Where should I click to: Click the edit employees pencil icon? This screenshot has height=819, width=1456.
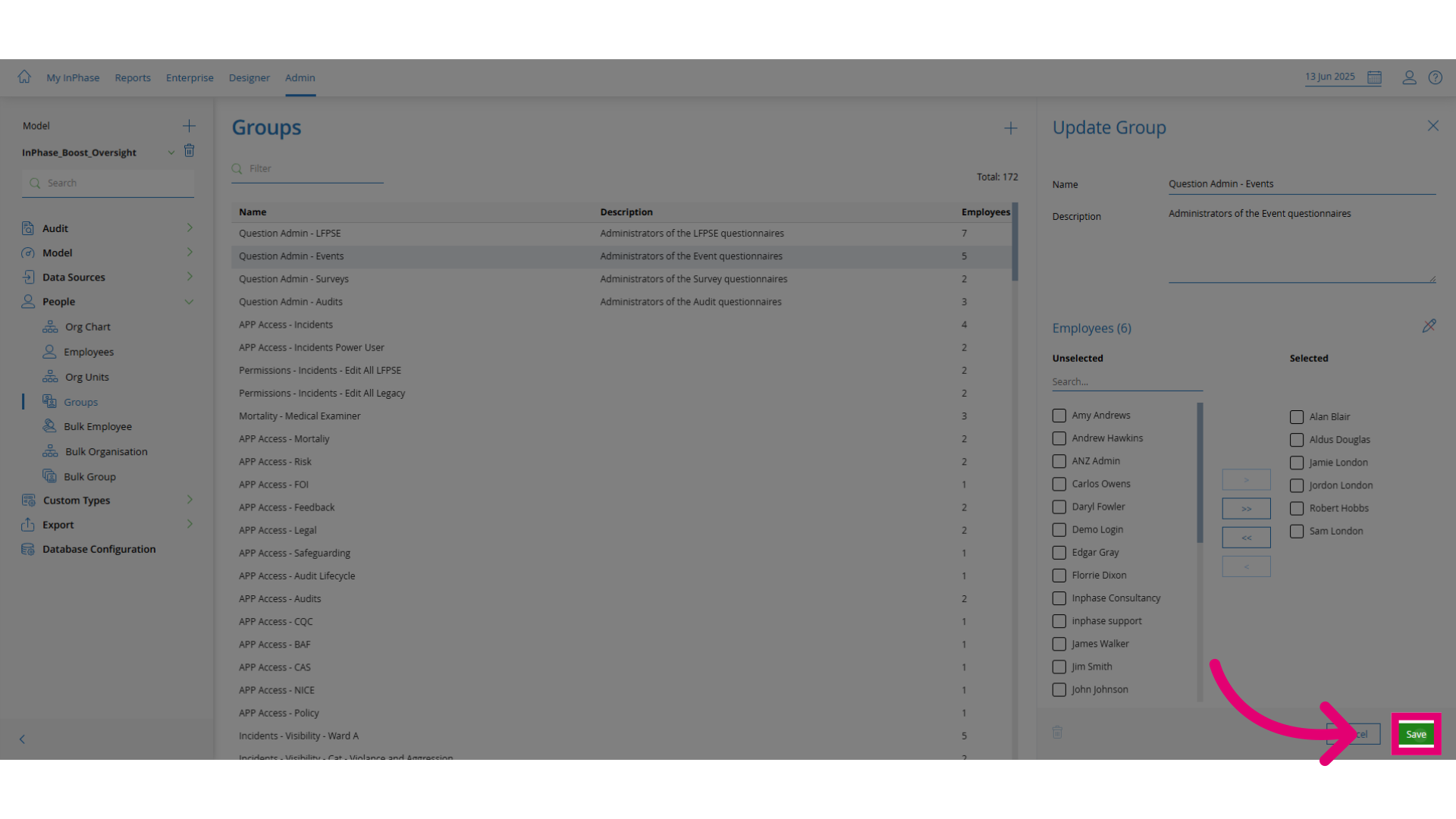1429,326
